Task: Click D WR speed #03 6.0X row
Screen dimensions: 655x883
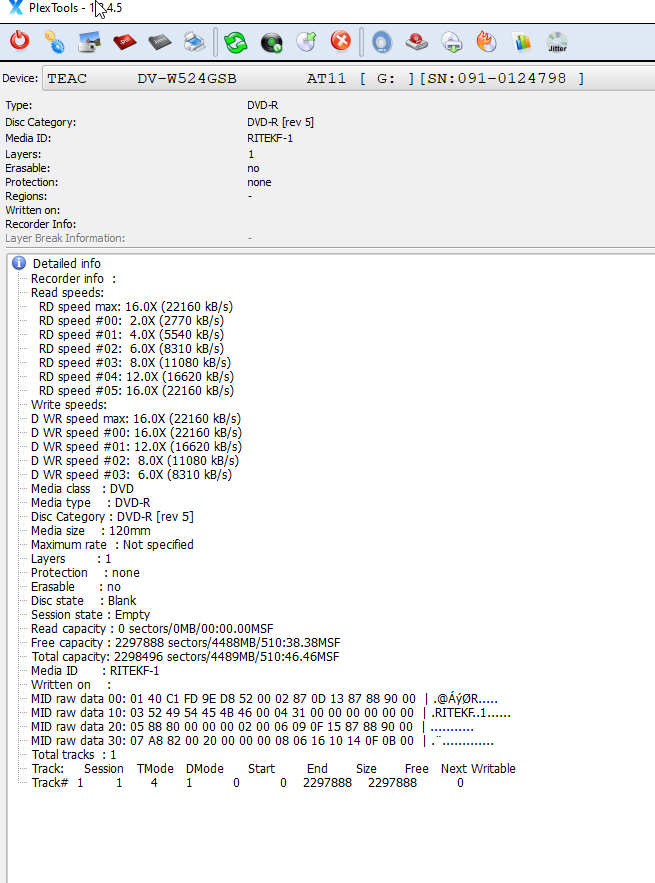Action: pyautogui.click(x=131, y=475)
